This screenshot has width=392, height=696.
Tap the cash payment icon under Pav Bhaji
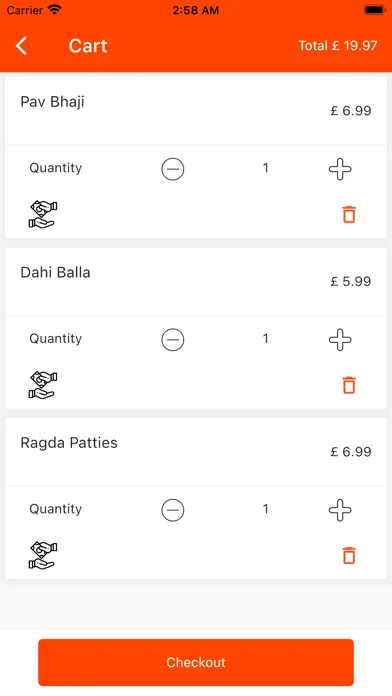[43, 215]
